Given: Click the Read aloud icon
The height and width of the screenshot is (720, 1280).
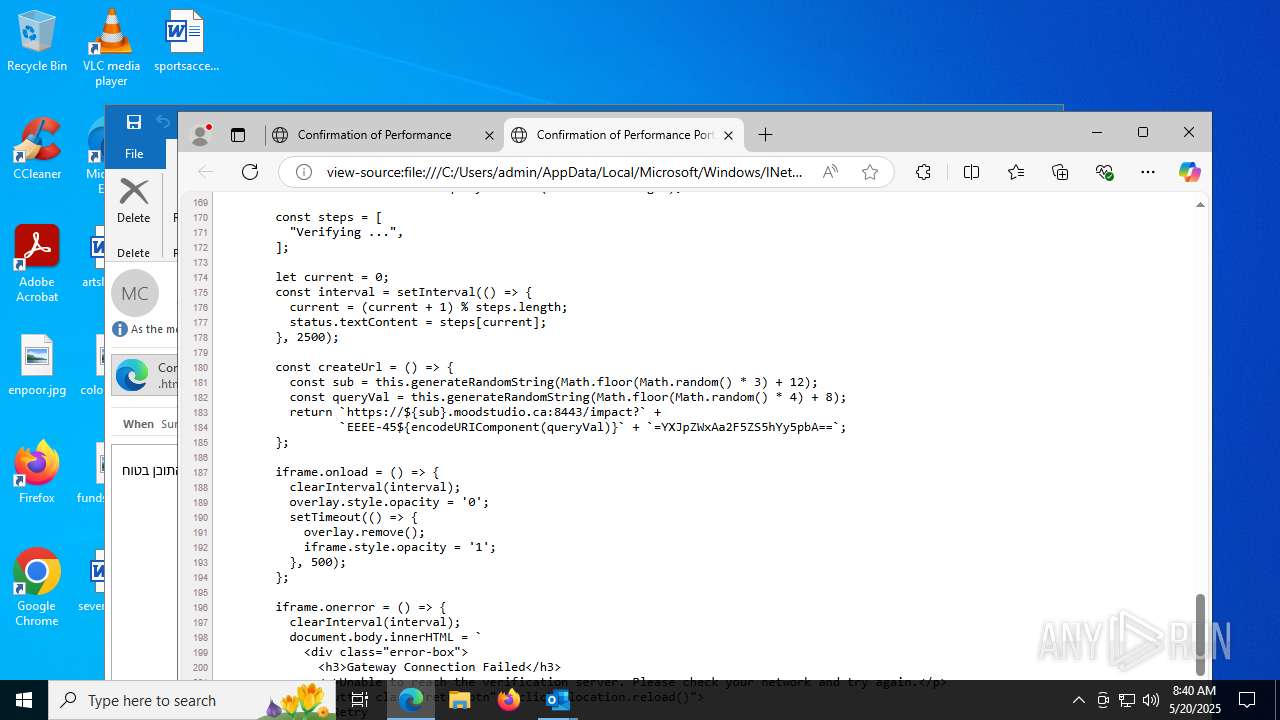Looking at the screenshot, I should (830, 172).
